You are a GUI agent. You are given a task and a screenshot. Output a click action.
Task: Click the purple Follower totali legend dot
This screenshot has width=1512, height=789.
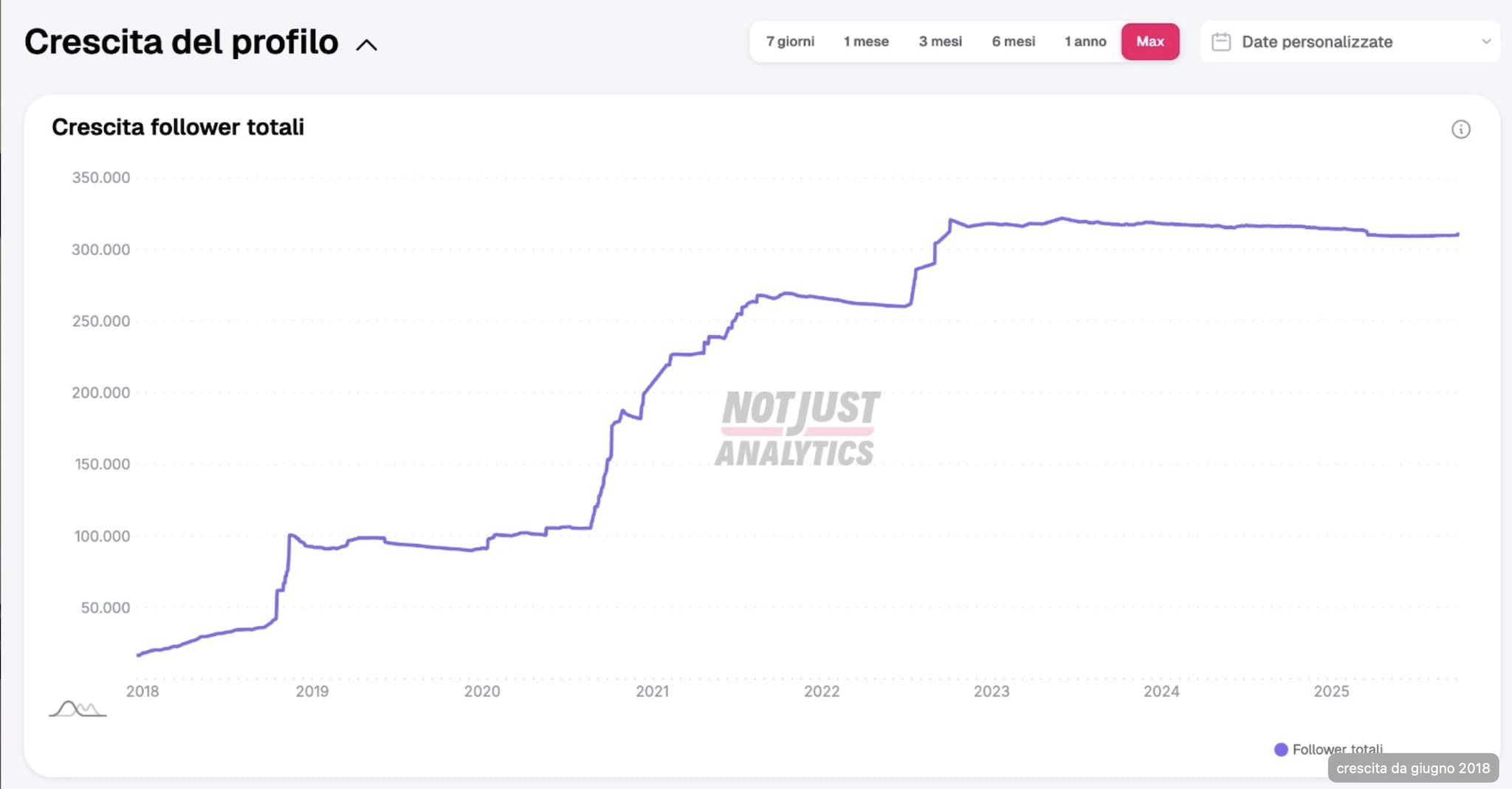(1282, 750)
